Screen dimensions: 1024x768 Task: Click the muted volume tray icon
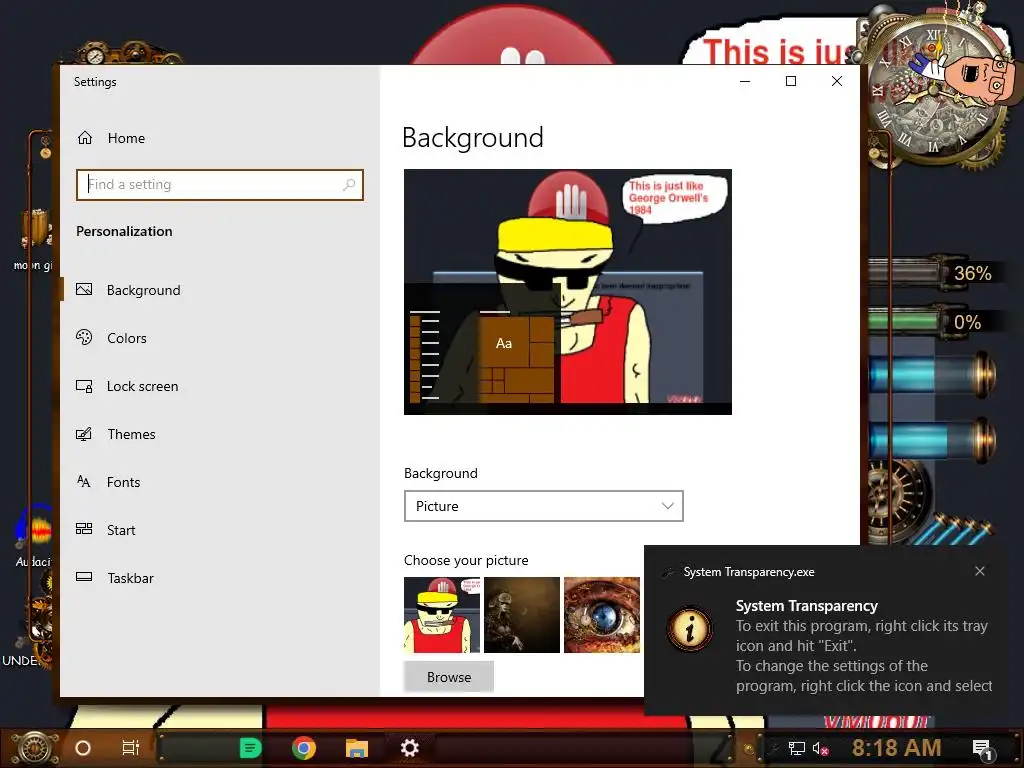click(x=820, y=748)
